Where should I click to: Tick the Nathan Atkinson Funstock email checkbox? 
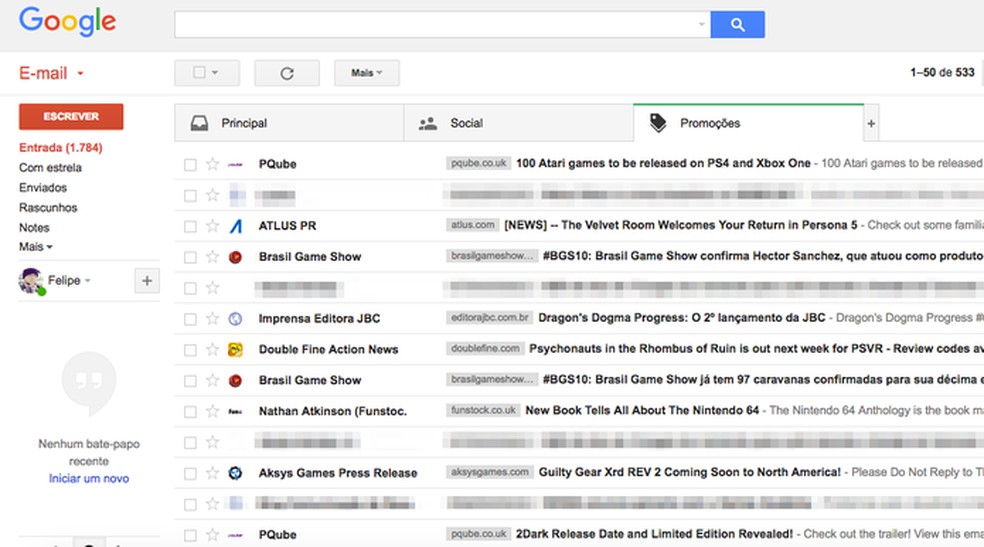[190, 412]
